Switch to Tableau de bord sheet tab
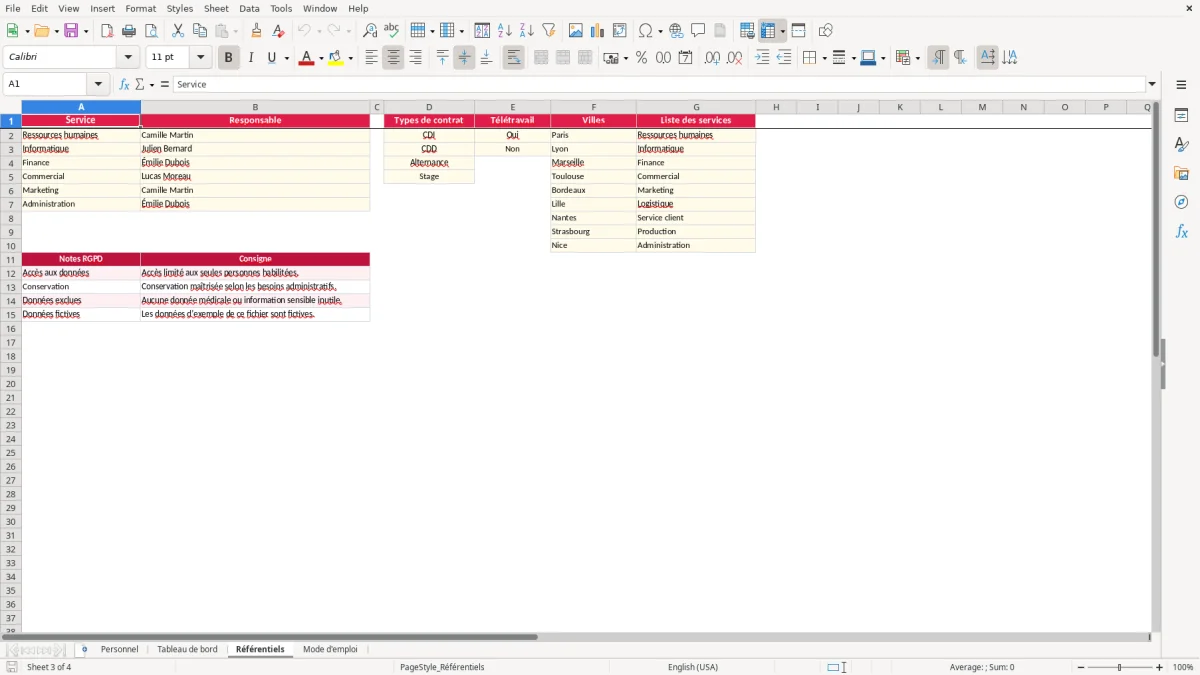Image resolution: width=1200 pixels, height=675 pixels. (187, 649)
